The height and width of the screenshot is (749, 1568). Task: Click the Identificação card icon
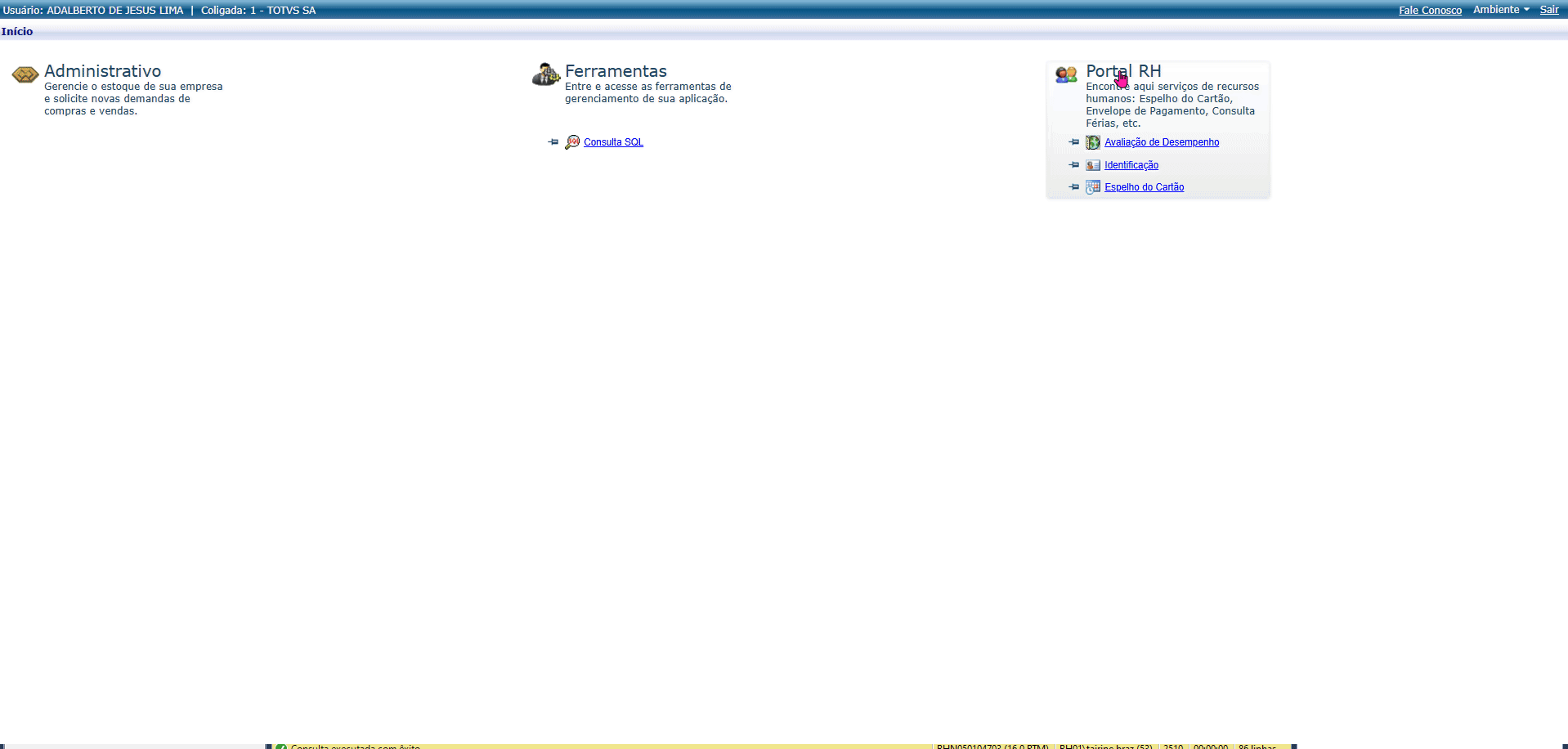coord(1093,165)
